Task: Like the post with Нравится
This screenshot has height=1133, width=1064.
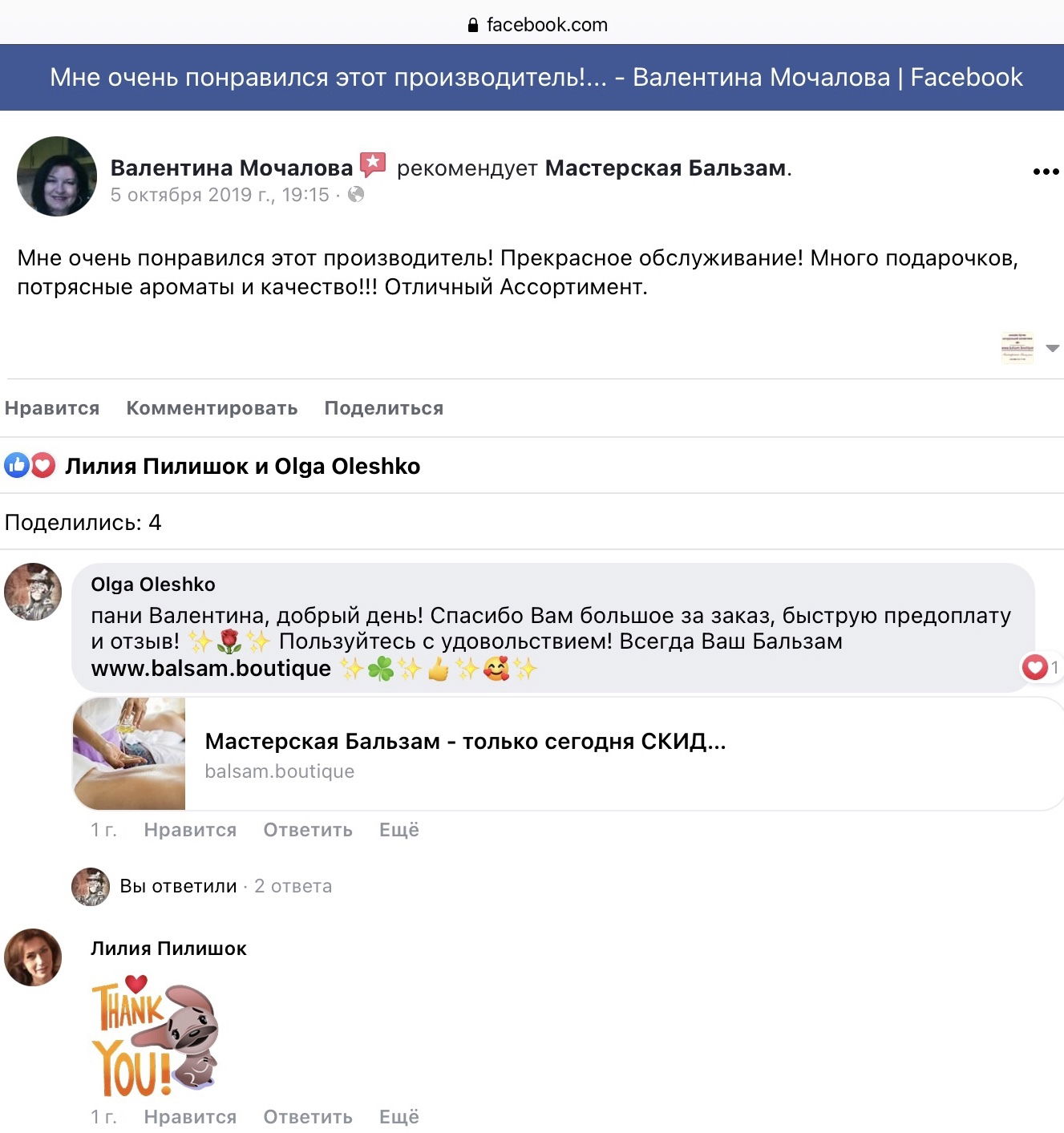Action: click(x=52, y=408)
